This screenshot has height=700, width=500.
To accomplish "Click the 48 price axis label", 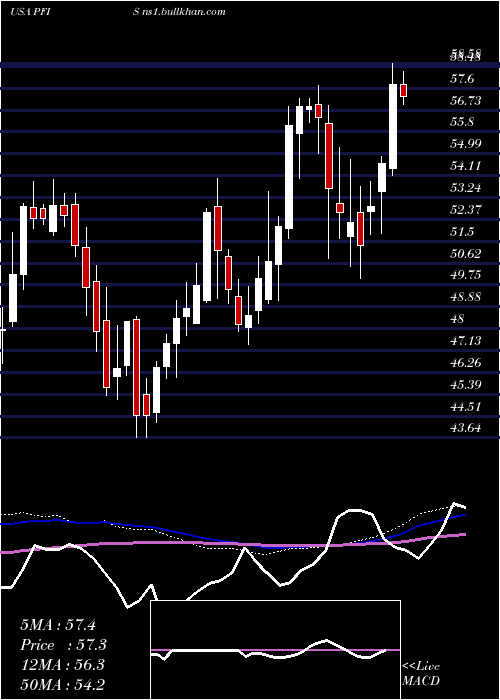I will (x=458, y=319).
